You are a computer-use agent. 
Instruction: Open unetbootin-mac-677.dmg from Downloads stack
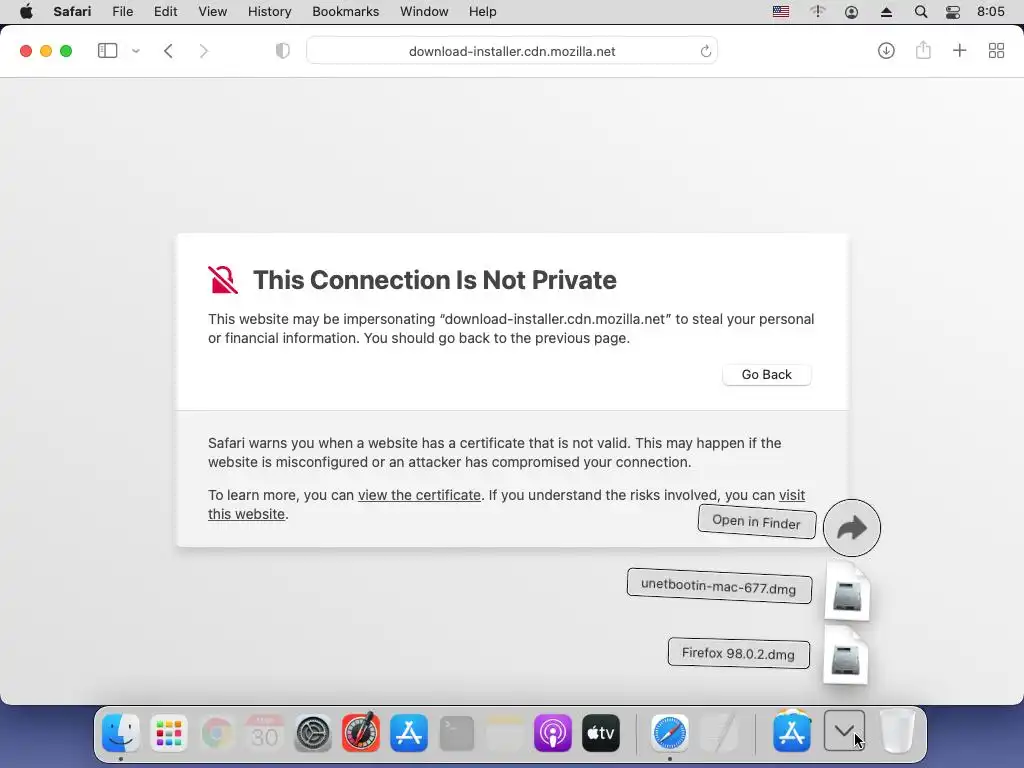(847, 593)
